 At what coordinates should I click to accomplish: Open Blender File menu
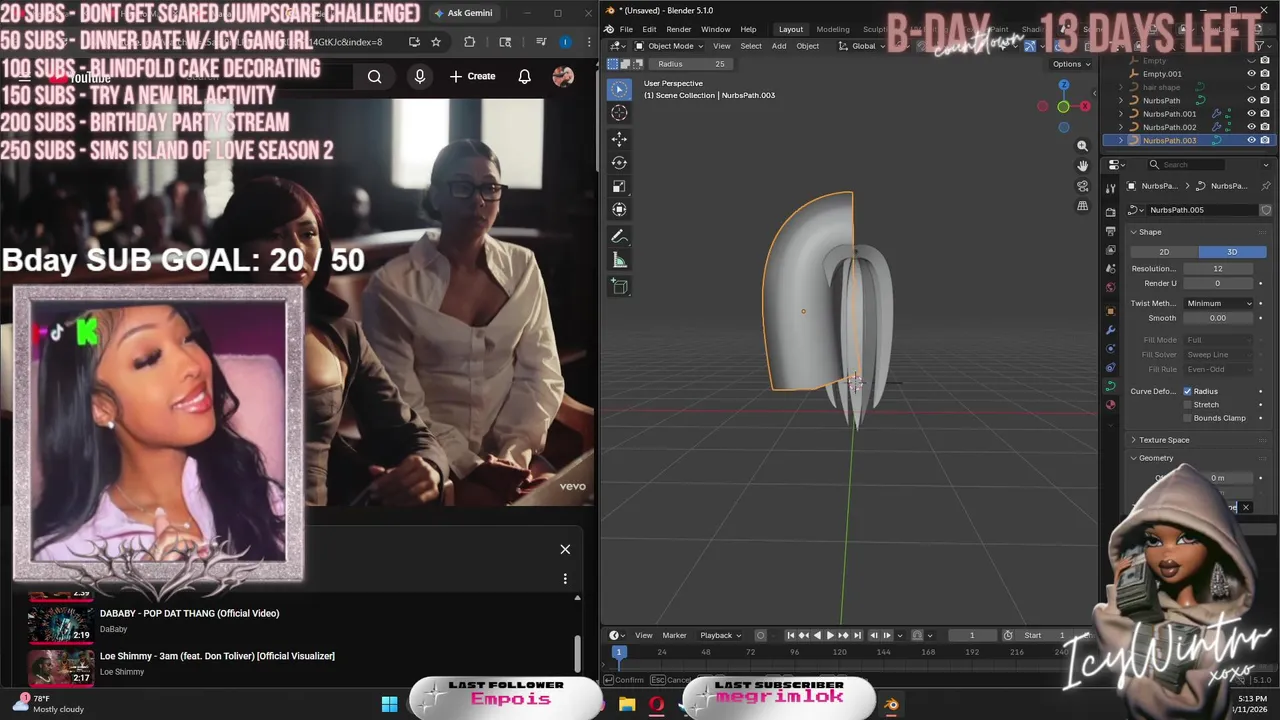click(x=626, y=29)
